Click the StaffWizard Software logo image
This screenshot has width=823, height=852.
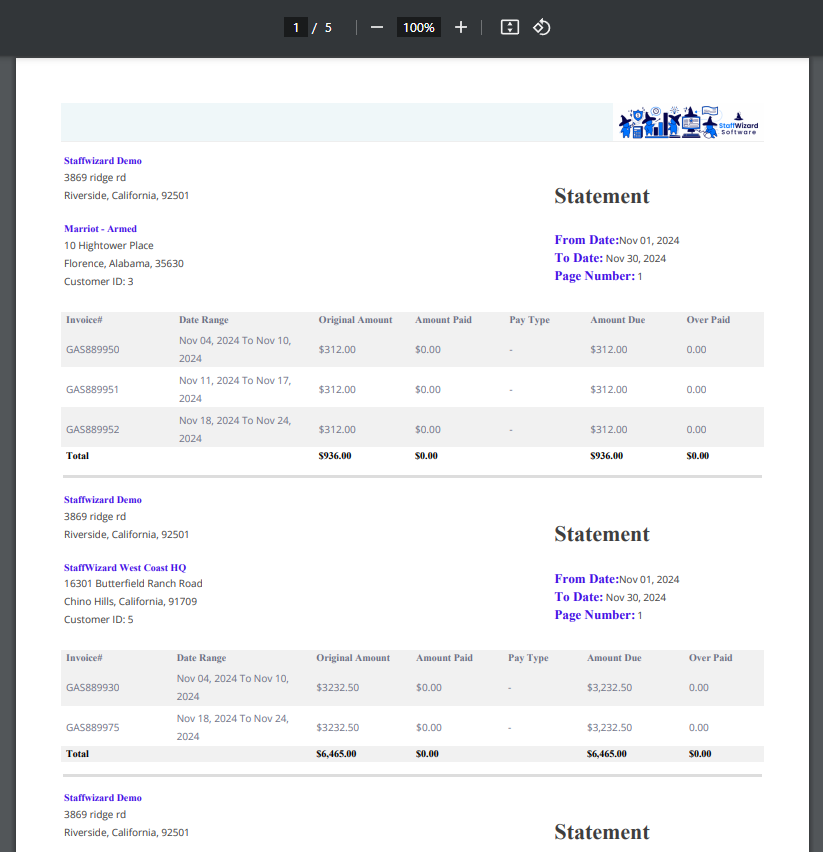click(688, 123)
